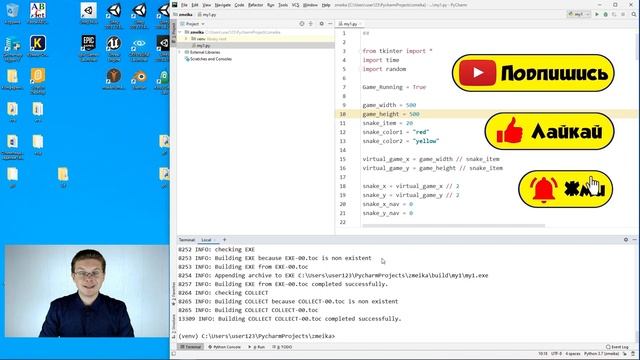Open Epic Games Launcher desktop icon
This screenshot has height=360, width=640.
[x=89, y=48]
